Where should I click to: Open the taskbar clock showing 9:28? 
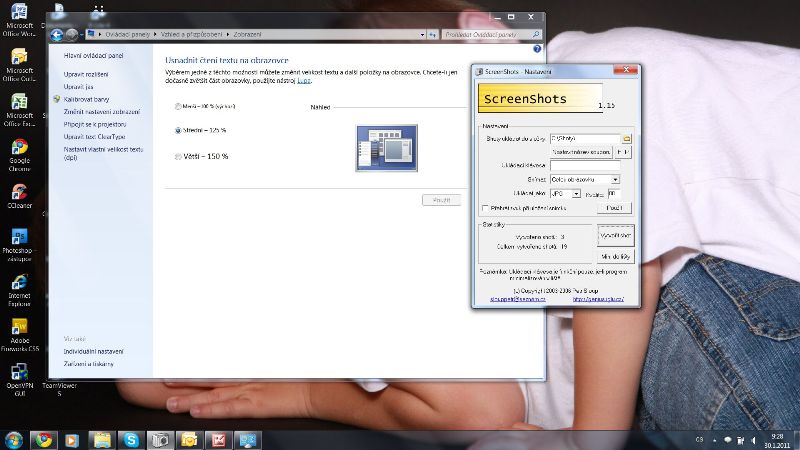[777, 440]
